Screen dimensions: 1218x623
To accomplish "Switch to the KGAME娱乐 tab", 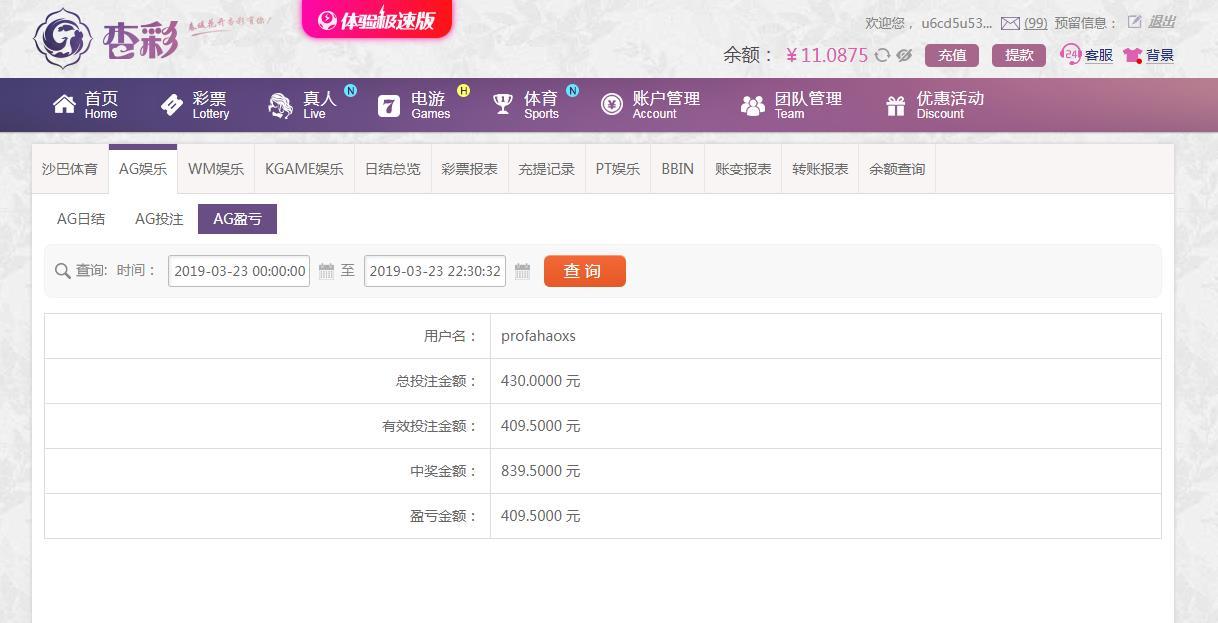I will [304, 169].
